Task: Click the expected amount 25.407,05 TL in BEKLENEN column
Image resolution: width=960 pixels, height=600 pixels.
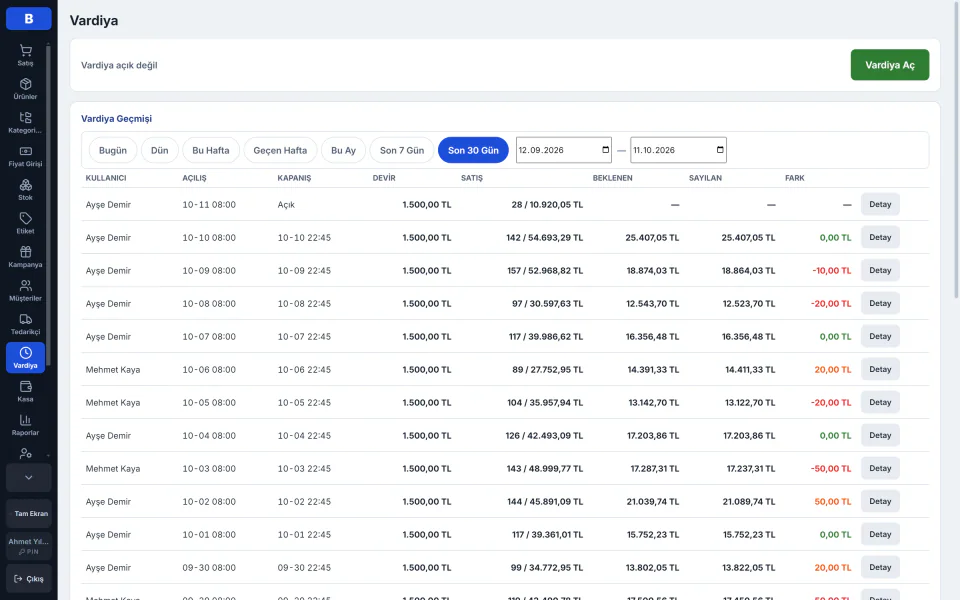Action: coord(652,238)
